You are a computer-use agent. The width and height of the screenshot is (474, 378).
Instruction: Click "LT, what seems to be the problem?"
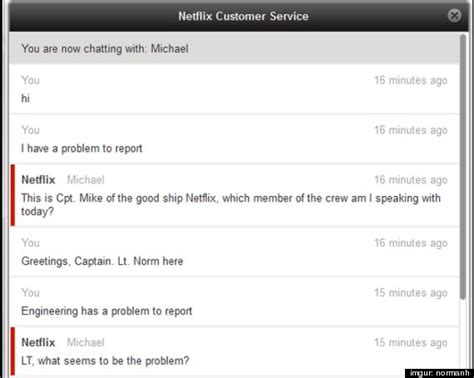point(105,361)
